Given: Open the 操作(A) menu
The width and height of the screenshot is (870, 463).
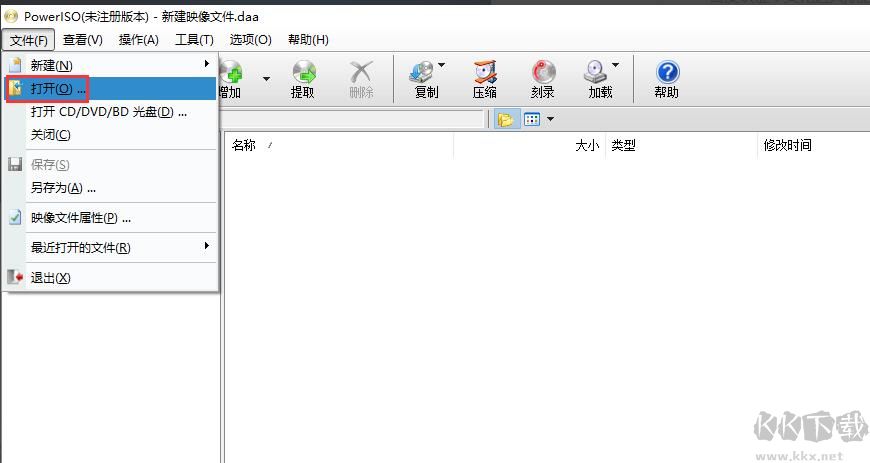Looking at the screenshot, I should pos(139,40).
